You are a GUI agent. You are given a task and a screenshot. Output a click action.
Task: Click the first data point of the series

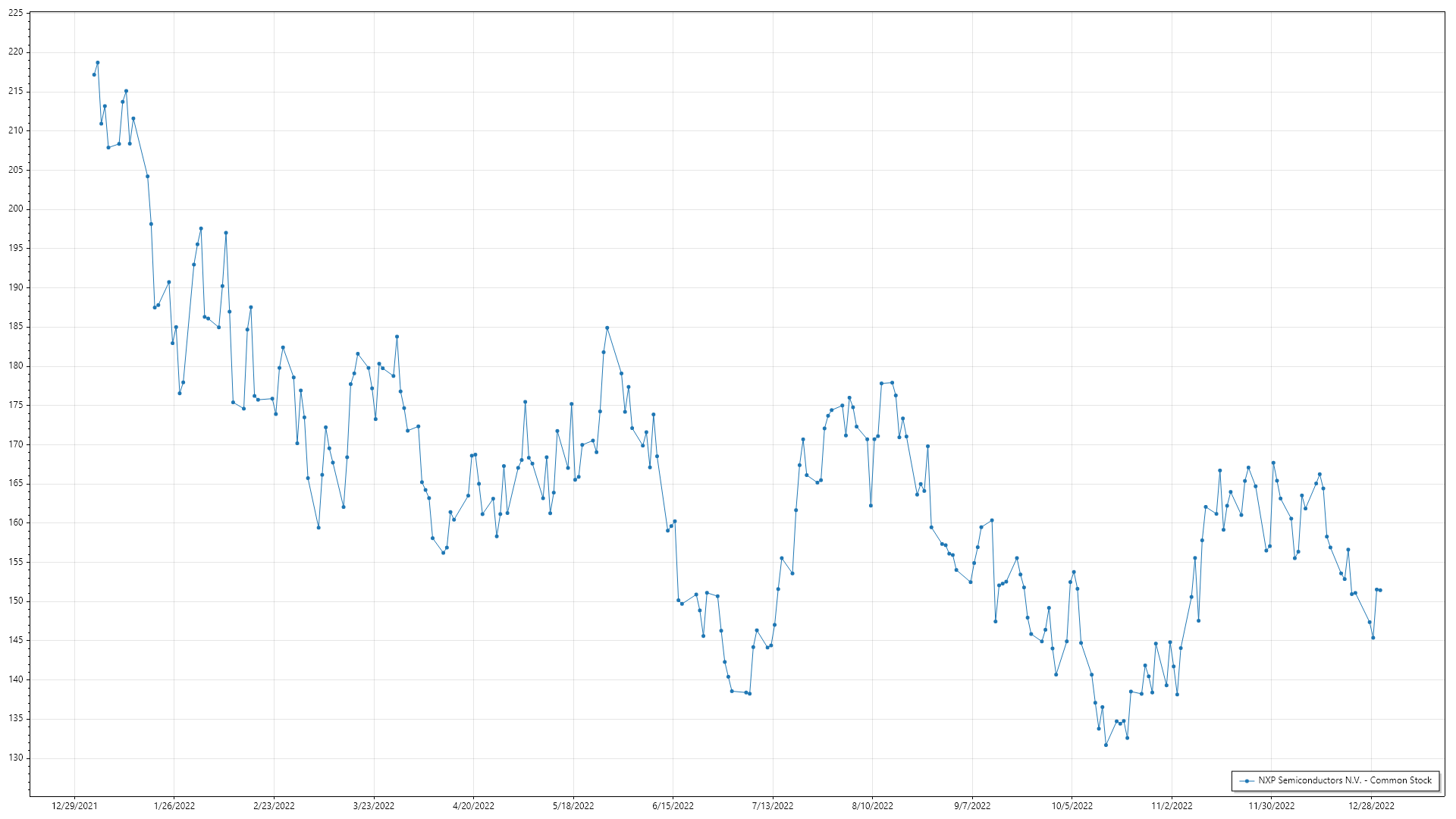94,74
